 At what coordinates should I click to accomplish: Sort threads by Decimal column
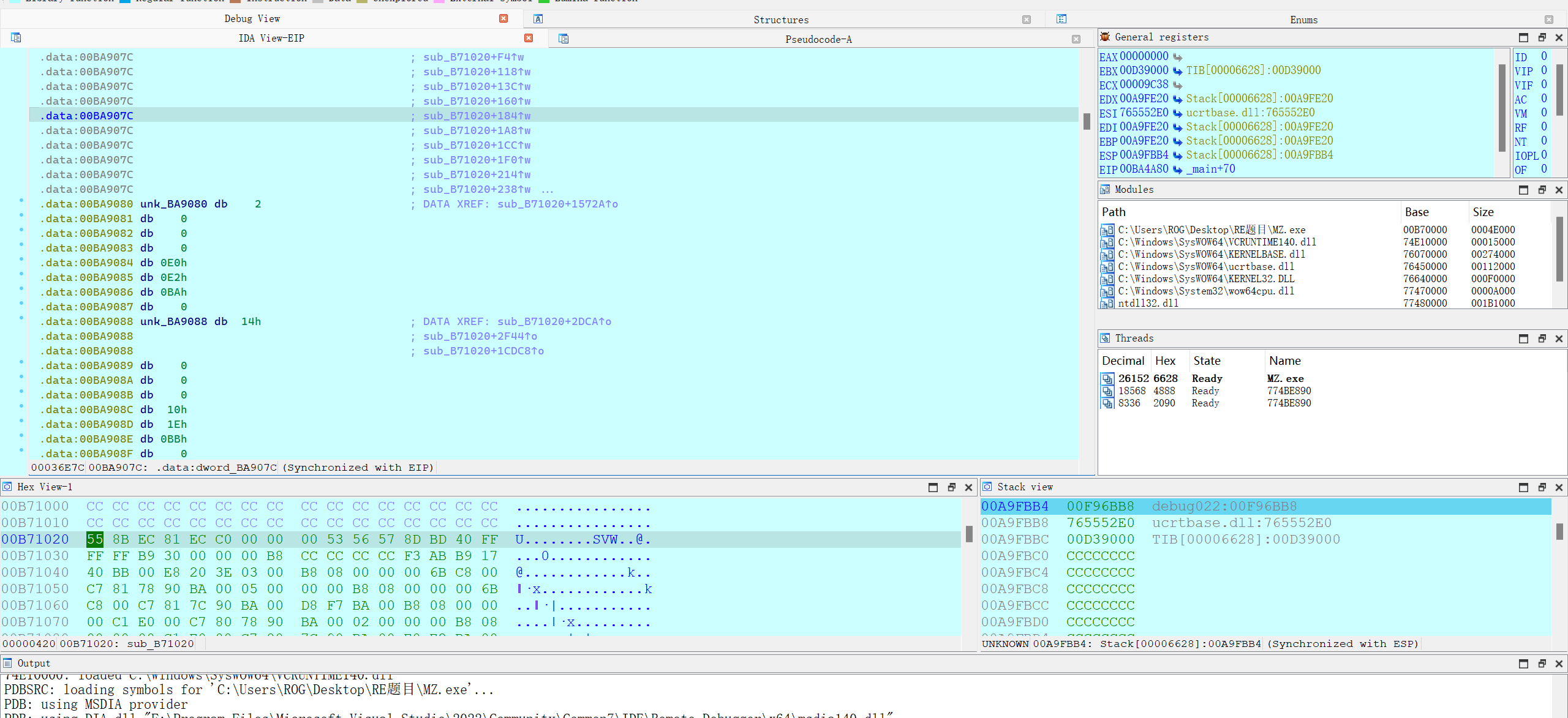(1123, 361)
